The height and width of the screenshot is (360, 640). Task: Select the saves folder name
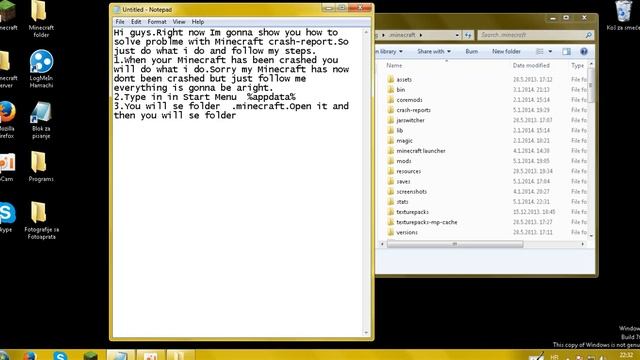(403, 181)
